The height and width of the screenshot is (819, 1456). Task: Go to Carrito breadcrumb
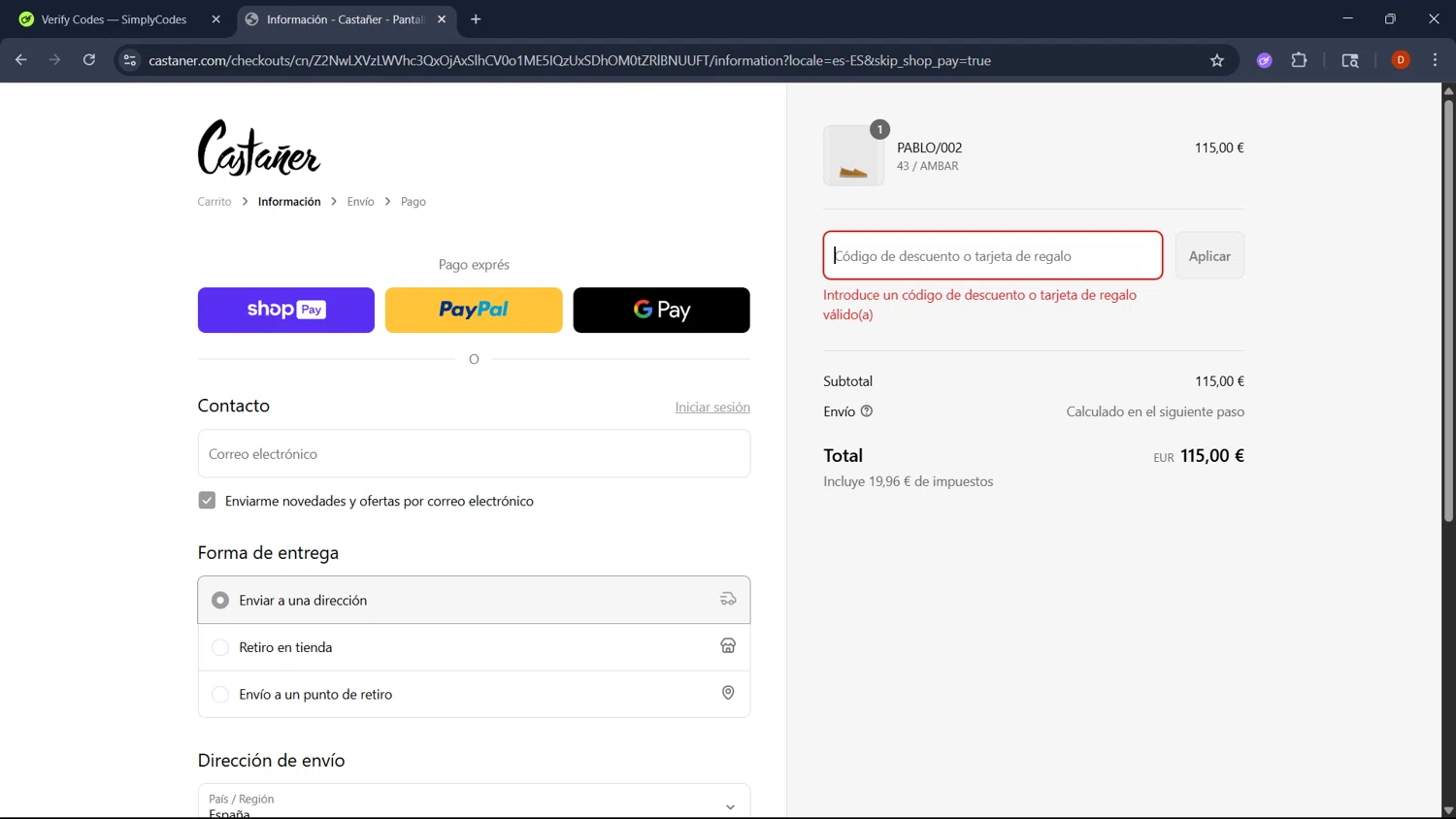(x=215, y=202)
